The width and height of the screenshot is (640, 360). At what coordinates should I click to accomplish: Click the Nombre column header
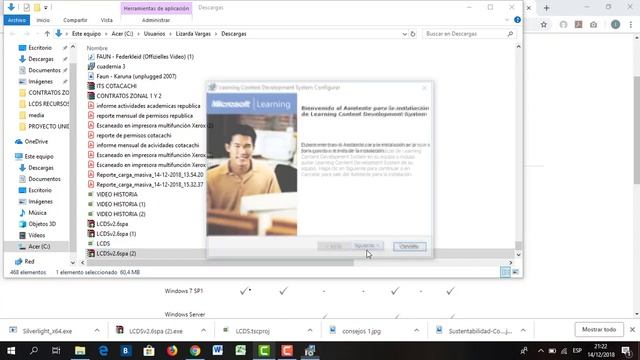tap(97, 48)
